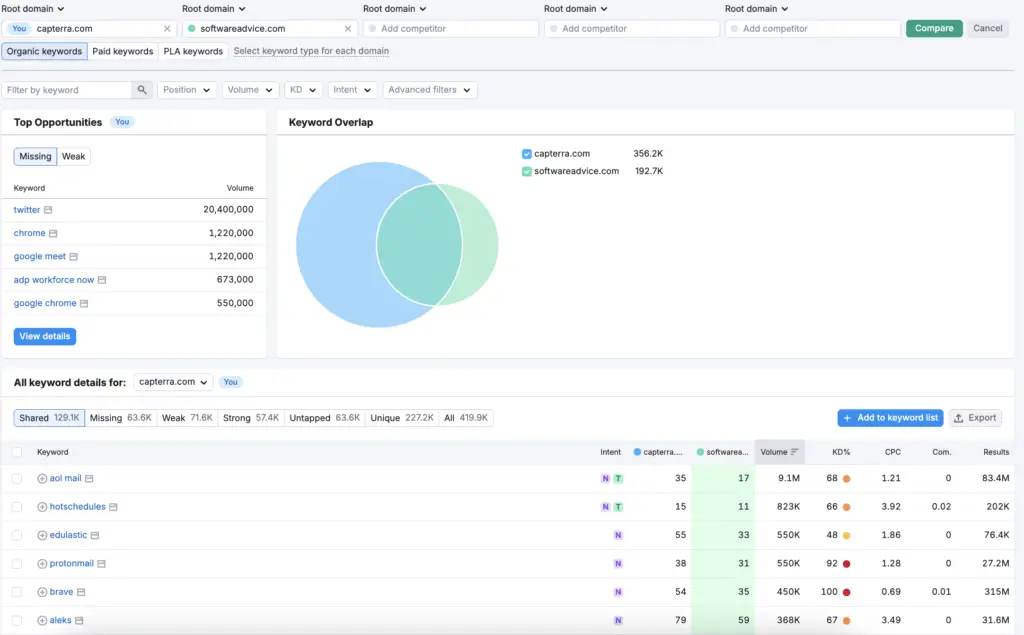Expand the KD filter dropdown
The height and width of the screenshot is (635, 1024).
(x=303, y=90)
